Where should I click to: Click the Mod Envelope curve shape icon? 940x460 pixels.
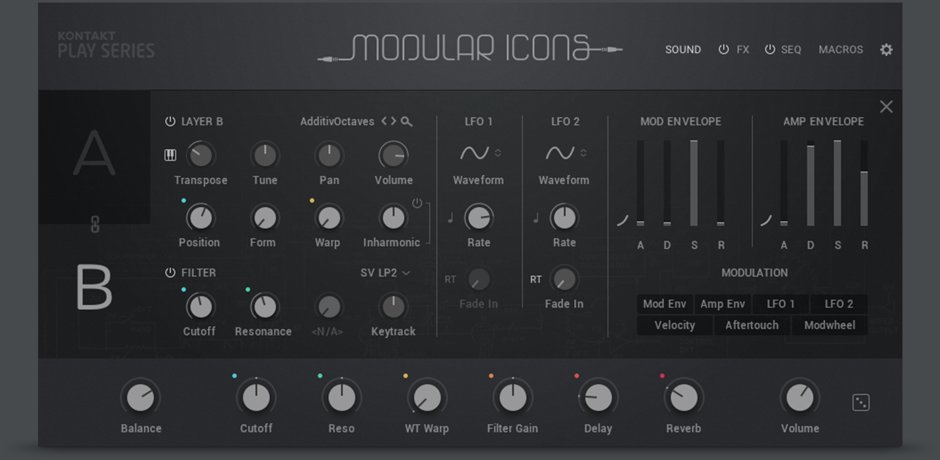623,221
